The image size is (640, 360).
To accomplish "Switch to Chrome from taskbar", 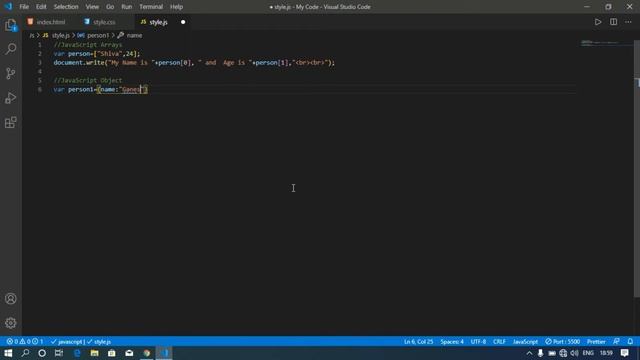I will [x=147, y=353].
